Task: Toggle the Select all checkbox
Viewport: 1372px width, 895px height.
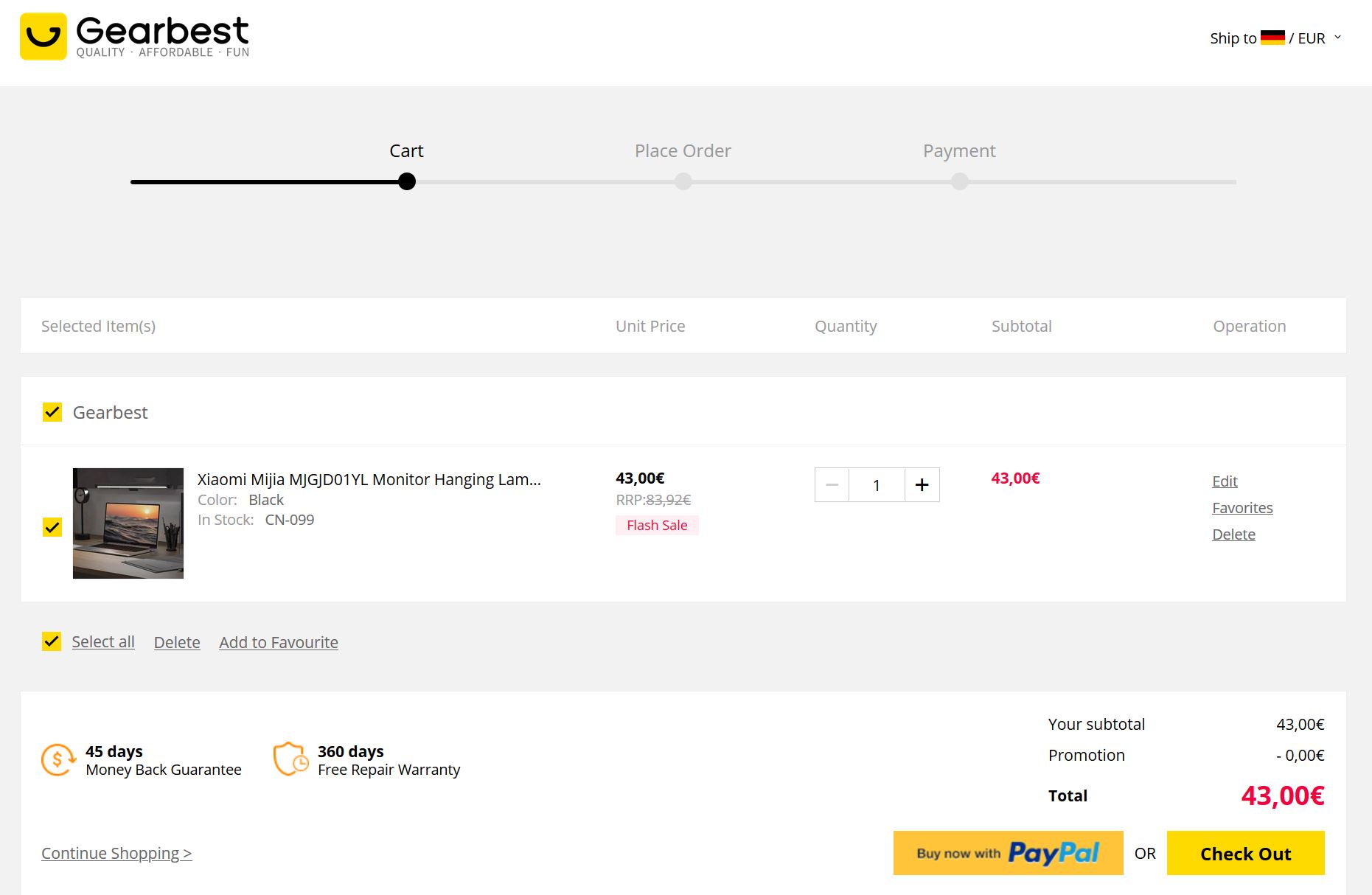Action: click(x=52, y=641)
